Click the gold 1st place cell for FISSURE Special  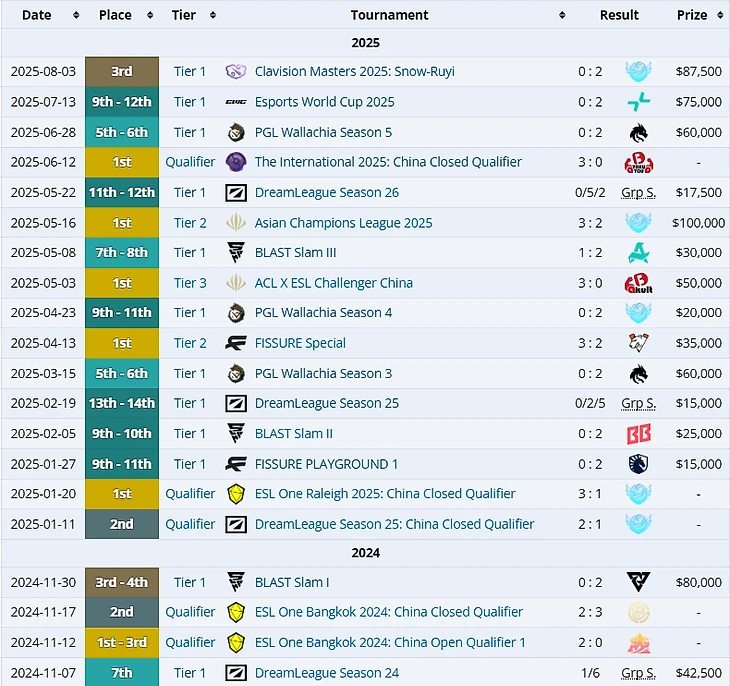[x=122, y=343]
